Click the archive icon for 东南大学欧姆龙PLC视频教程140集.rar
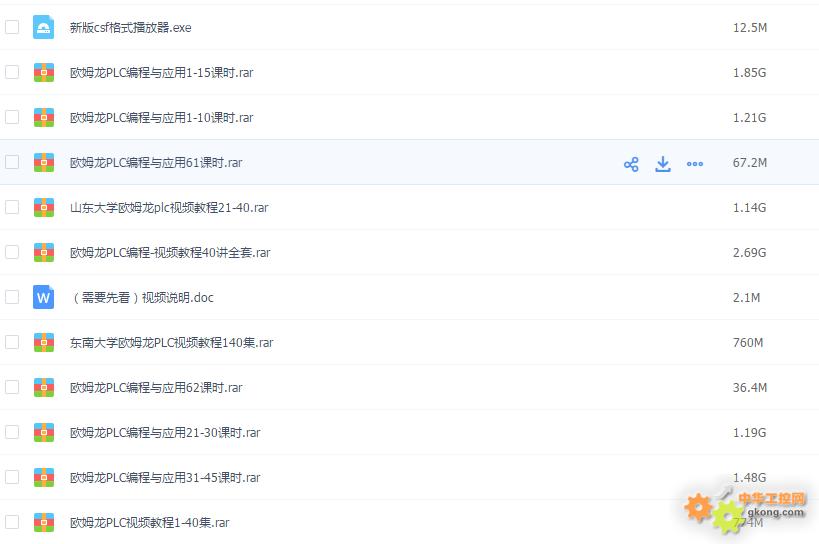Image resolution: width=819 pixels, height=544 pixels. tap(44, 342)
